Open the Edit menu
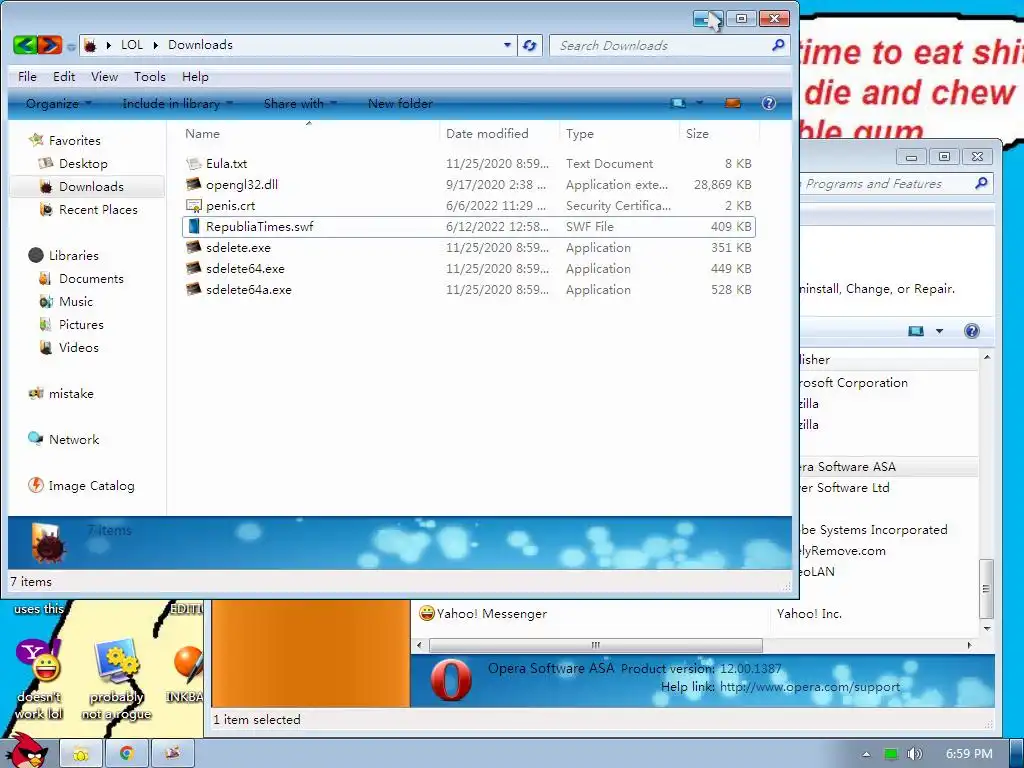This screenshot has height=768, width=1024. [64, 77]
